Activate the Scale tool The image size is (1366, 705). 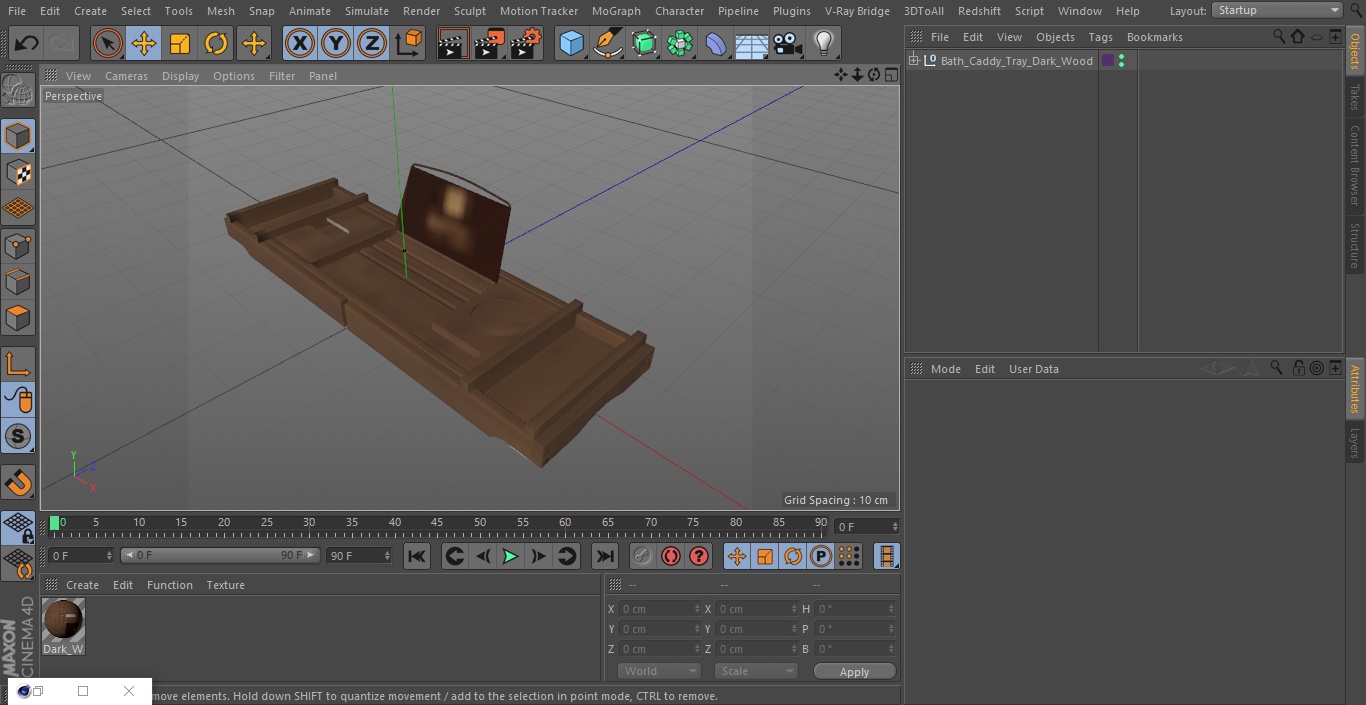(x=180, y=44)
